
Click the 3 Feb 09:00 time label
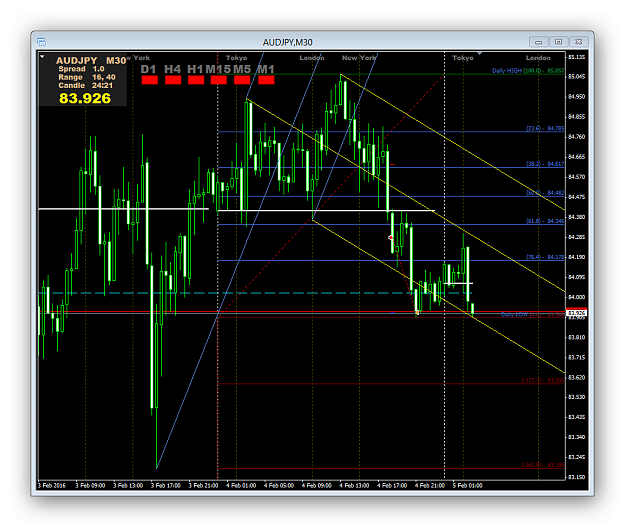90,486
